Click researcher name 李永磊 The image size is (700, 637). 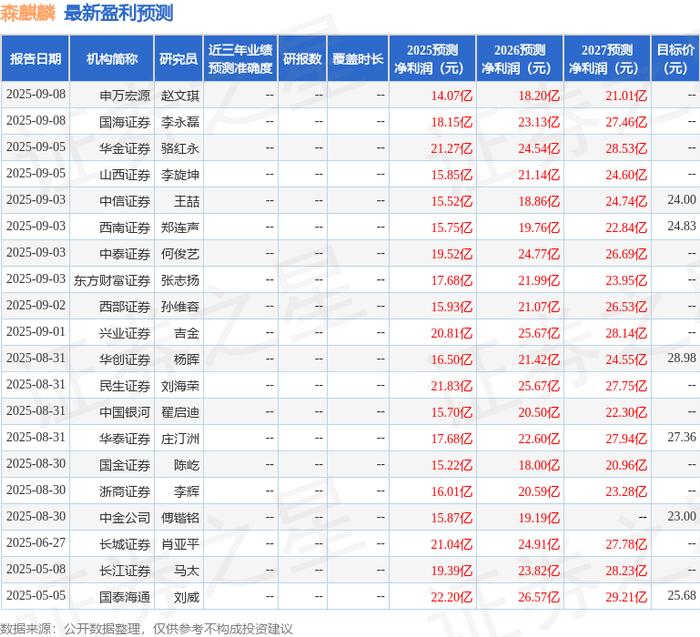180,122
